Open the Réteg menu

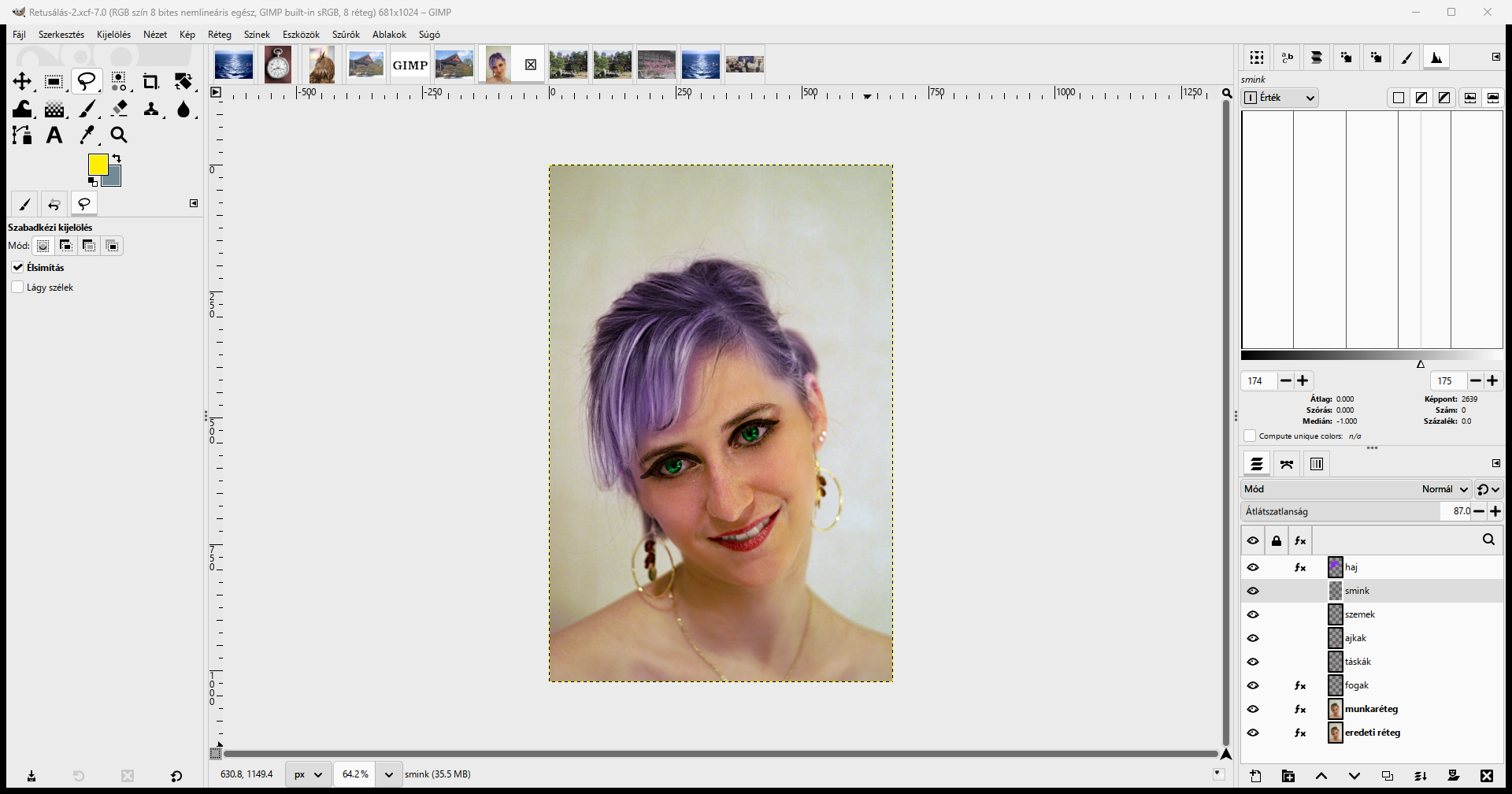tap(220, 35)
